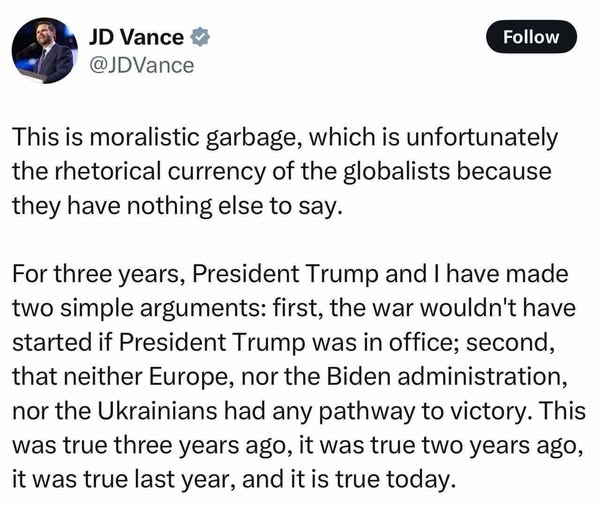The height and width of the screenshot is (510, 600).
Task: Open the profile picture avatar
Action: pos(45,51)
